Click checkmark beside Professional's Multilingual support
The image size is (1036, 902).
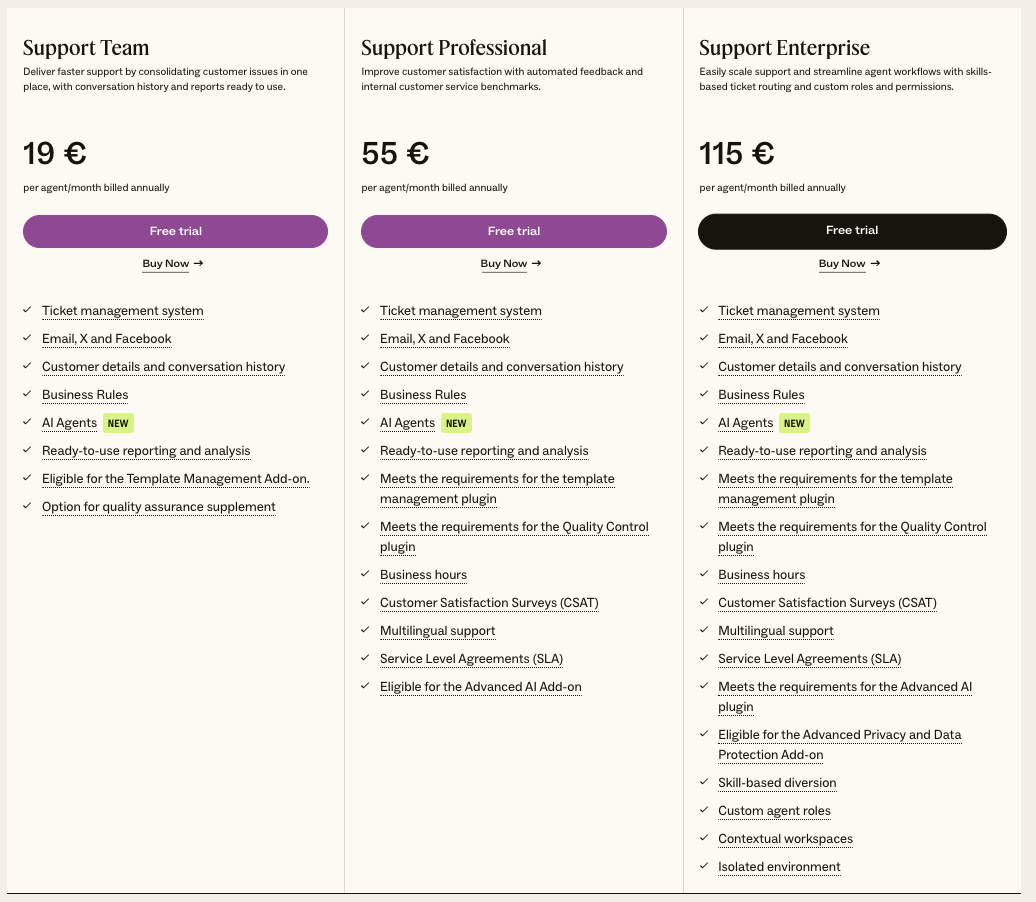(365, 631)
